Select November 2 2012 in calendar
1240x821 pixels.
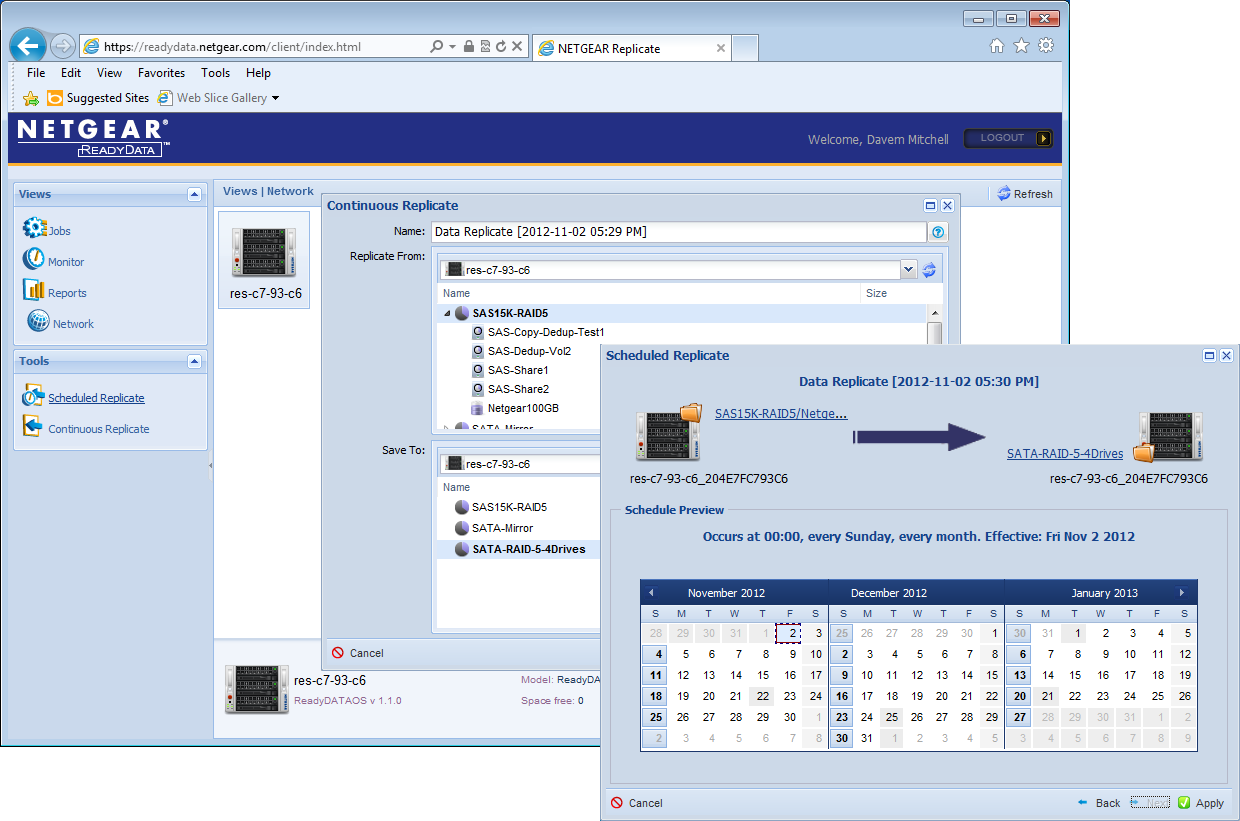(789, 633)
